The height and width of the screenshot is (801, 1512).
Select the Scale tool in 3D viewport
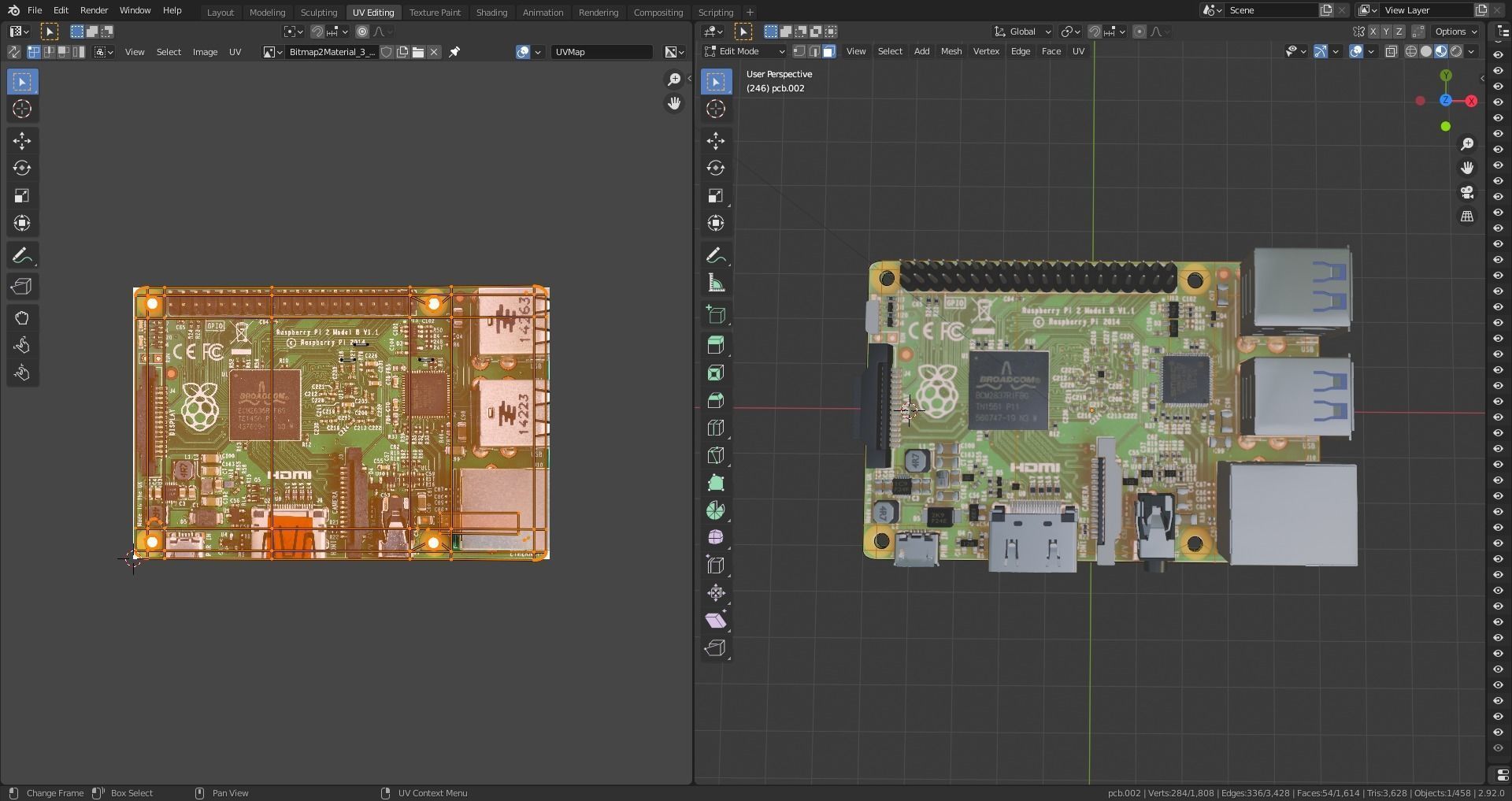[x=716, y=195]
